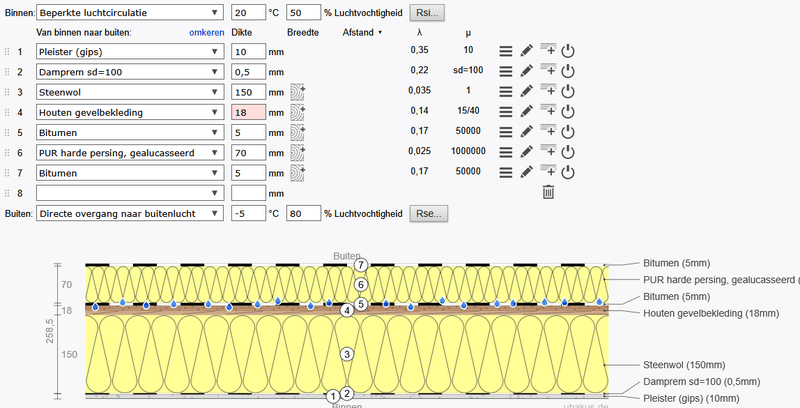Select circled marker 6 in the cross-section
Image resolution: width=800 pixels, height=408 pixels.
click(x=361, y=285)
